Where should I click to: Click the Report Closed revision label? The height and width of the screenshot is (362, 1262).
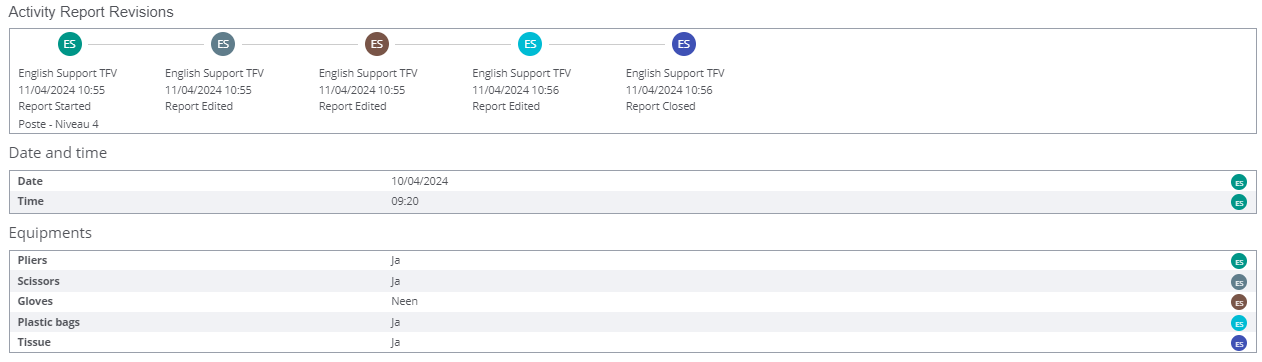point(661,106)
